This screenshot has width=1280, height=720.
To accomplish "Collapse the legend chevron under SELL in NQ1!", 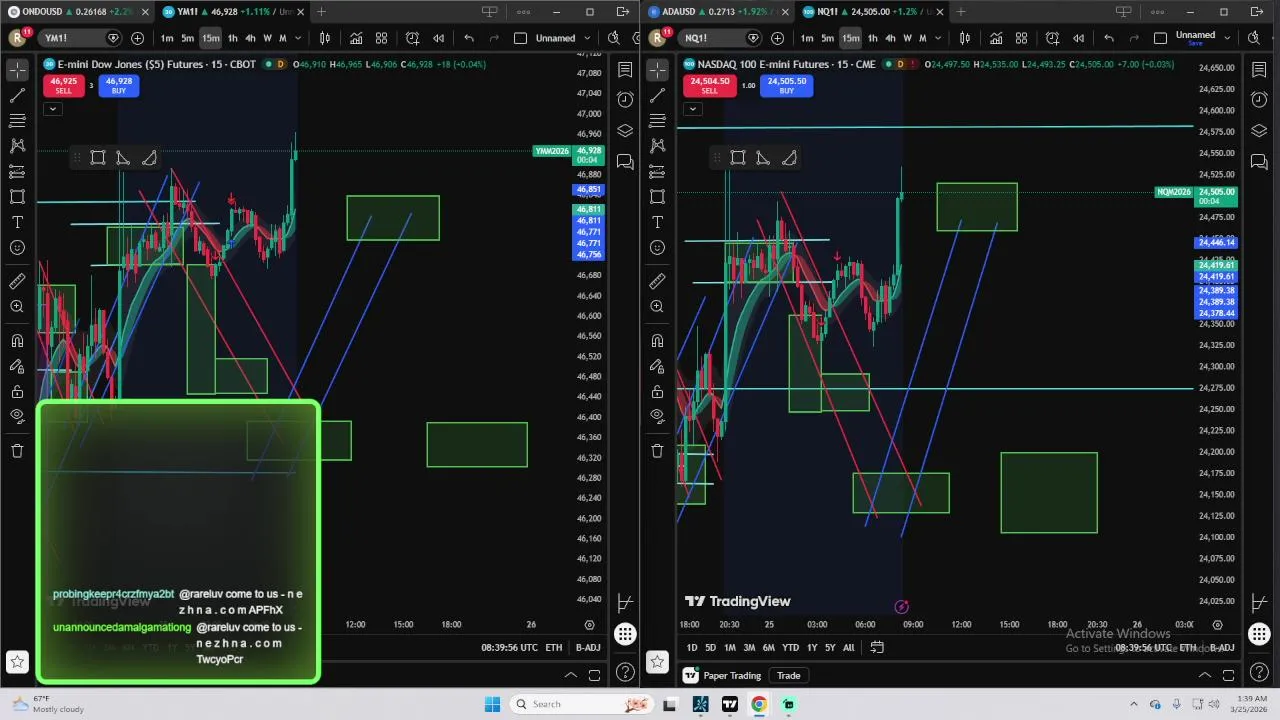I will (x=693, y=109).
